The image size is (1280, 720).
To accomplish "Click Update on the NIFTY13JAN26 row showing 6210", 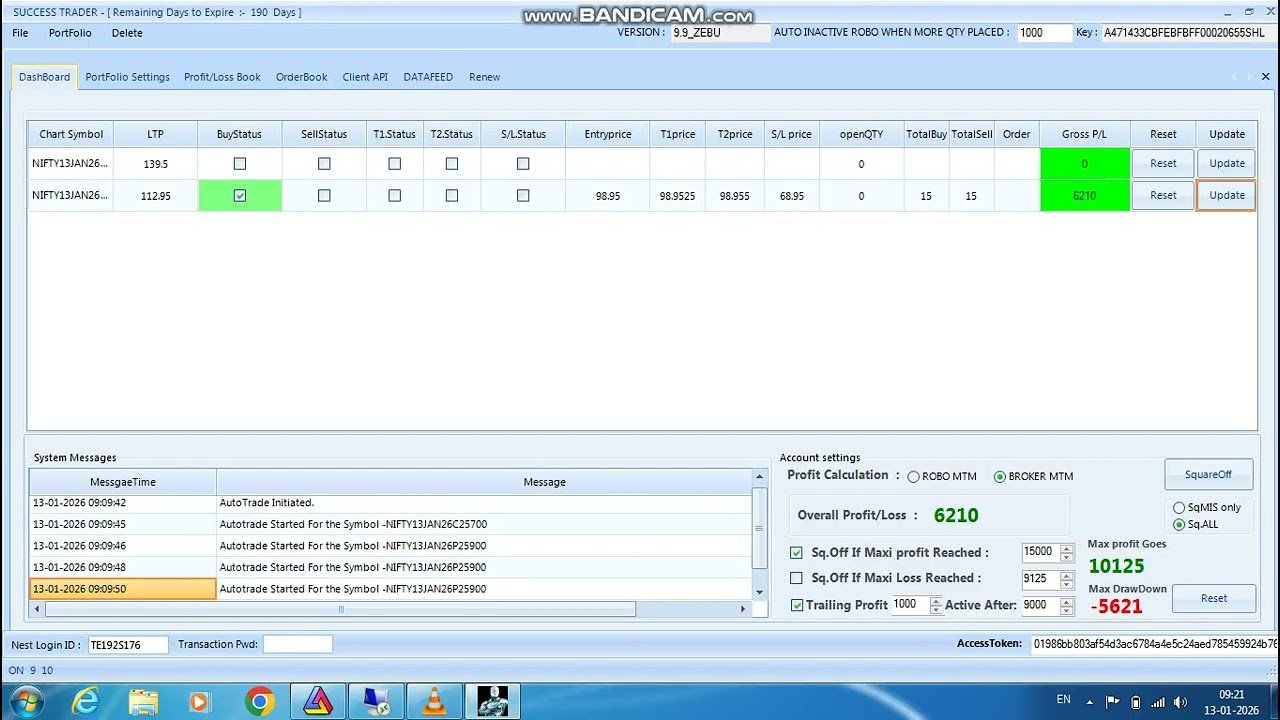I will coord(1226,195).
